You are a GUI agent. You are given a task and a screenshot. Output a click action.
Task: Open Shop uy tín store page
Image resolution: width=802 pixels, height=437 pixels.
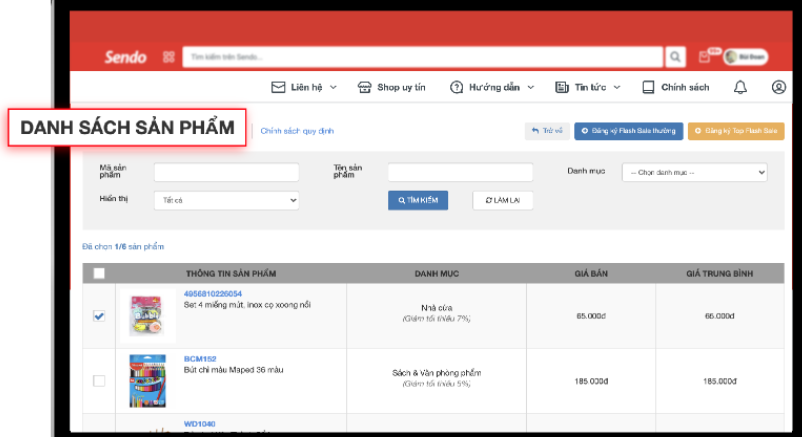click(x=391, y=87)
